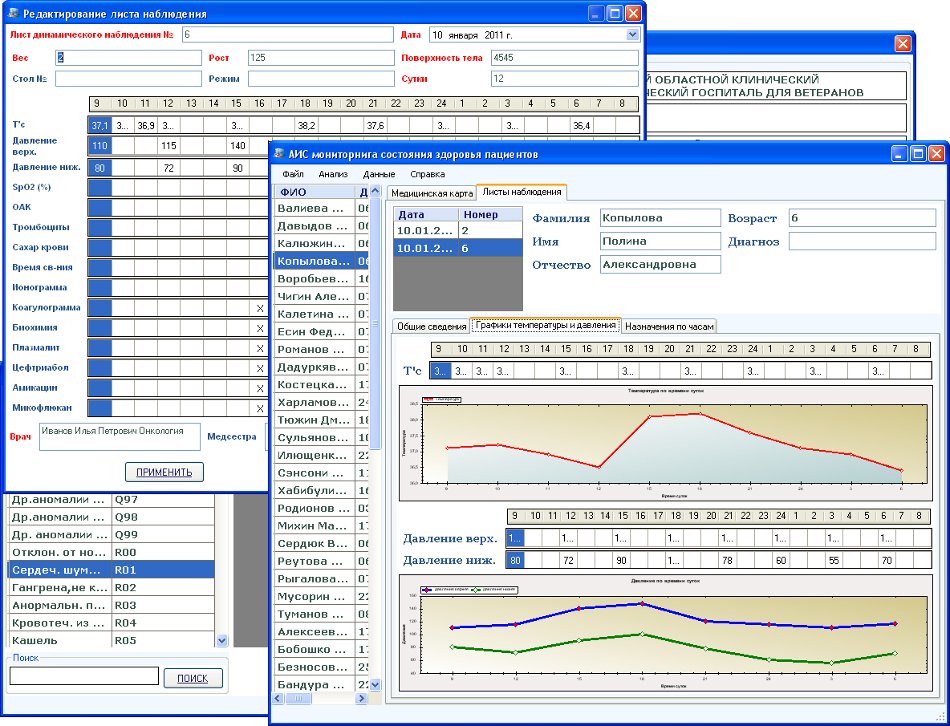Toggle the X mark in the Плазмалит row

click(x=260, y=348)
